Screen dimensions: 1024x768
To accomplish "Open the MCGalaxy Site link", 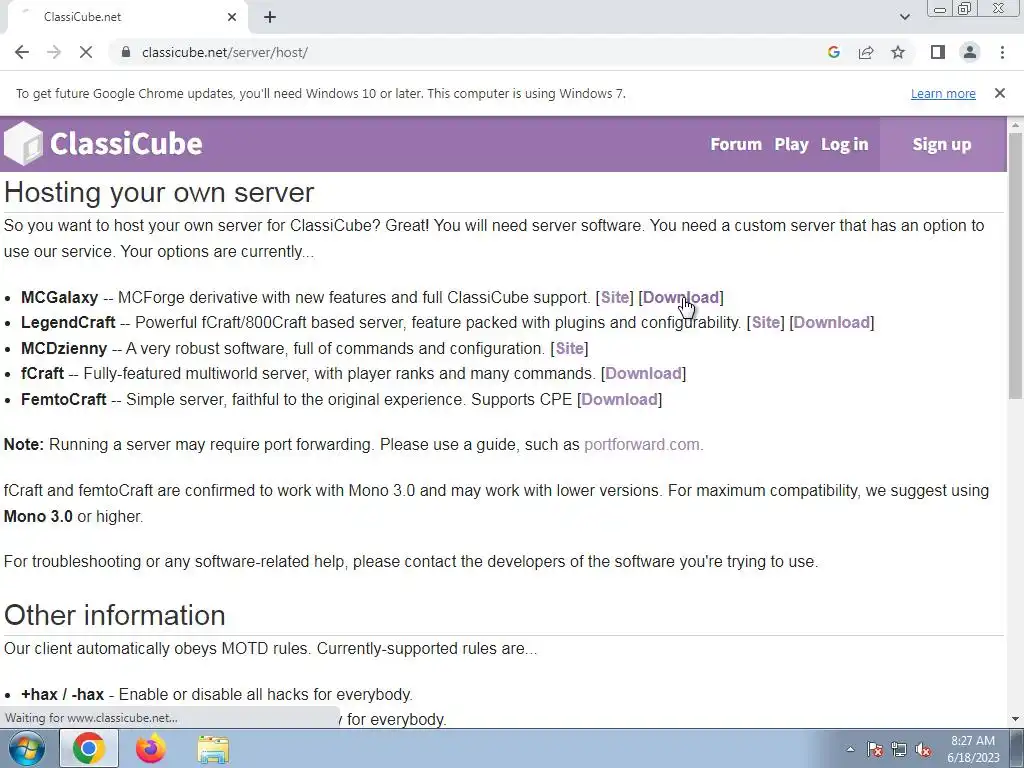I will 615,298.
